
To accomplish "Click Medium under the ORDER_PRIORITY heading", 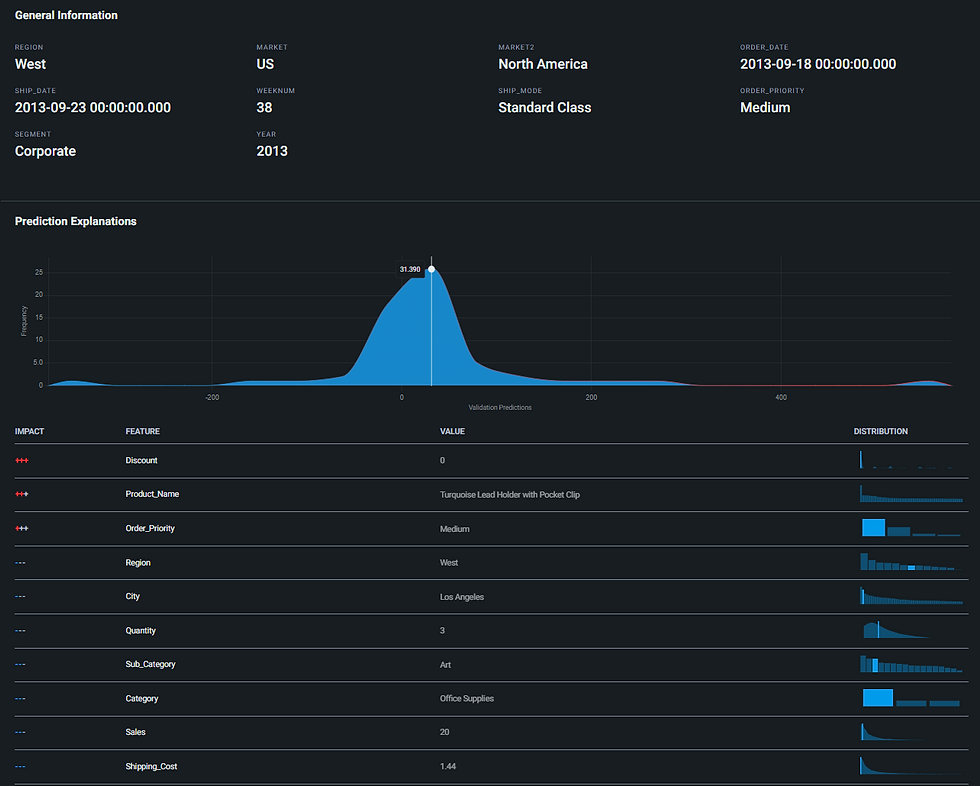I will pos(765,108).
